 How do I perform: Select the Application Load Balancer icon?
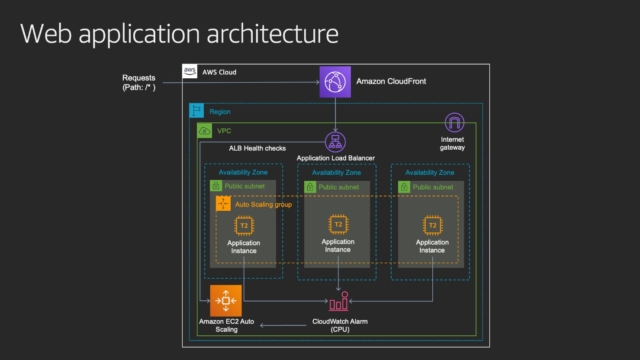pyautogui.click(x=336, y=142)
